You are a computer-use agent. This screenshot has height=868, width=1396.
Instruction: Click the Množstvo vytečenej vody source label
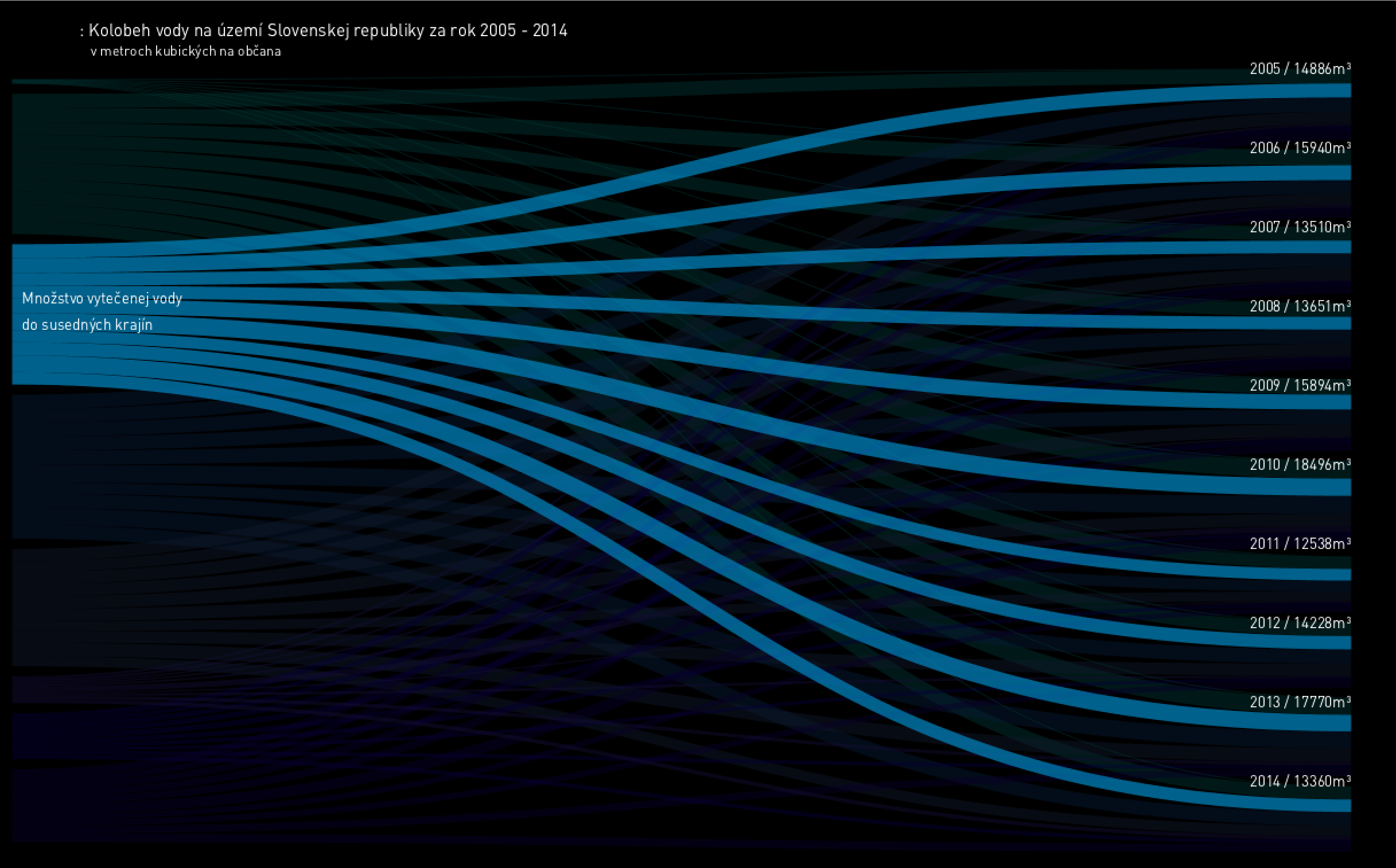pyautogui.click(x=102, y=298)
